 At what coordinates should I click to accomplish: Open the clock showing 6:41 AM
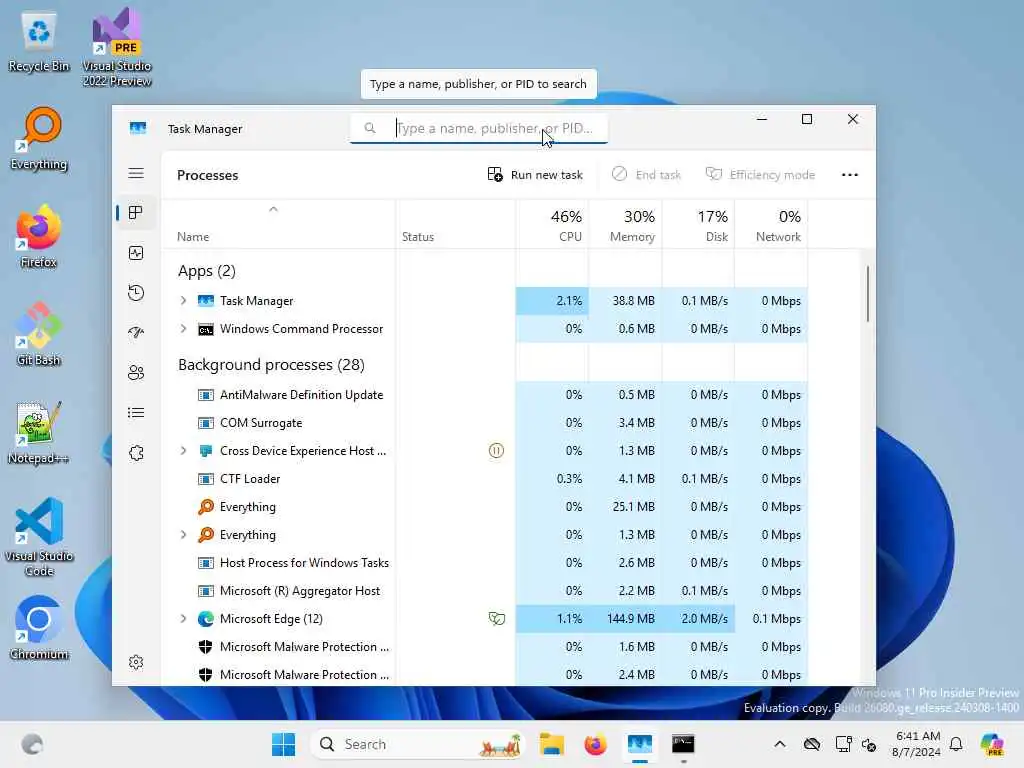tap(916, 744)
